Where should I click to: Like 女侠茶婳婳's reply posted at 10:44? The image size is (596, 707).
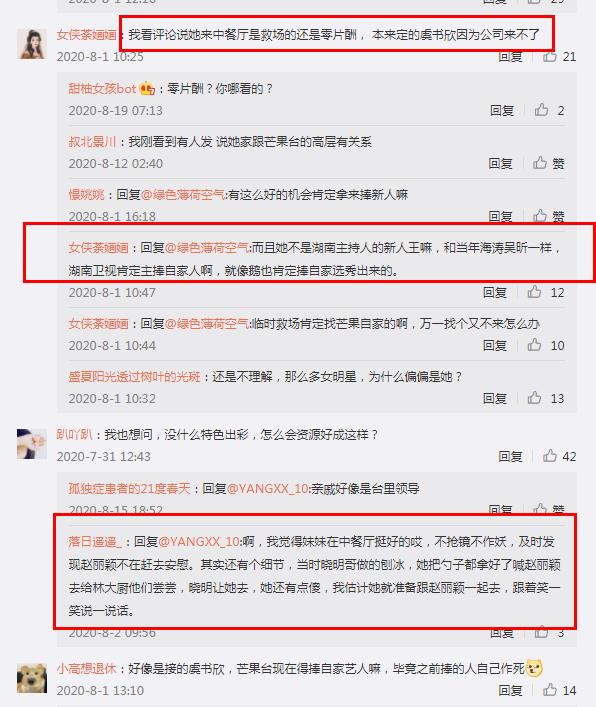[x=535, y=345]
